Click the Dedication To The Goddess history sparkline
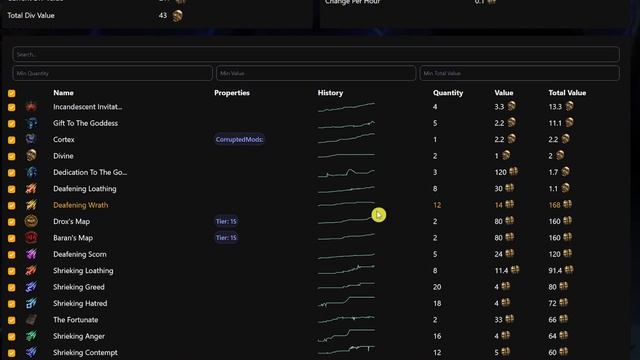This screenshot has height=360, width=640. coord(346,173)
